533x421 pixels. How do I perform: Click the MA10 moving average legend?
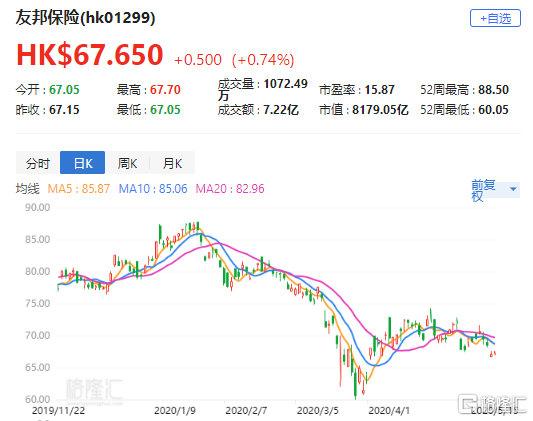coord(153,189)
